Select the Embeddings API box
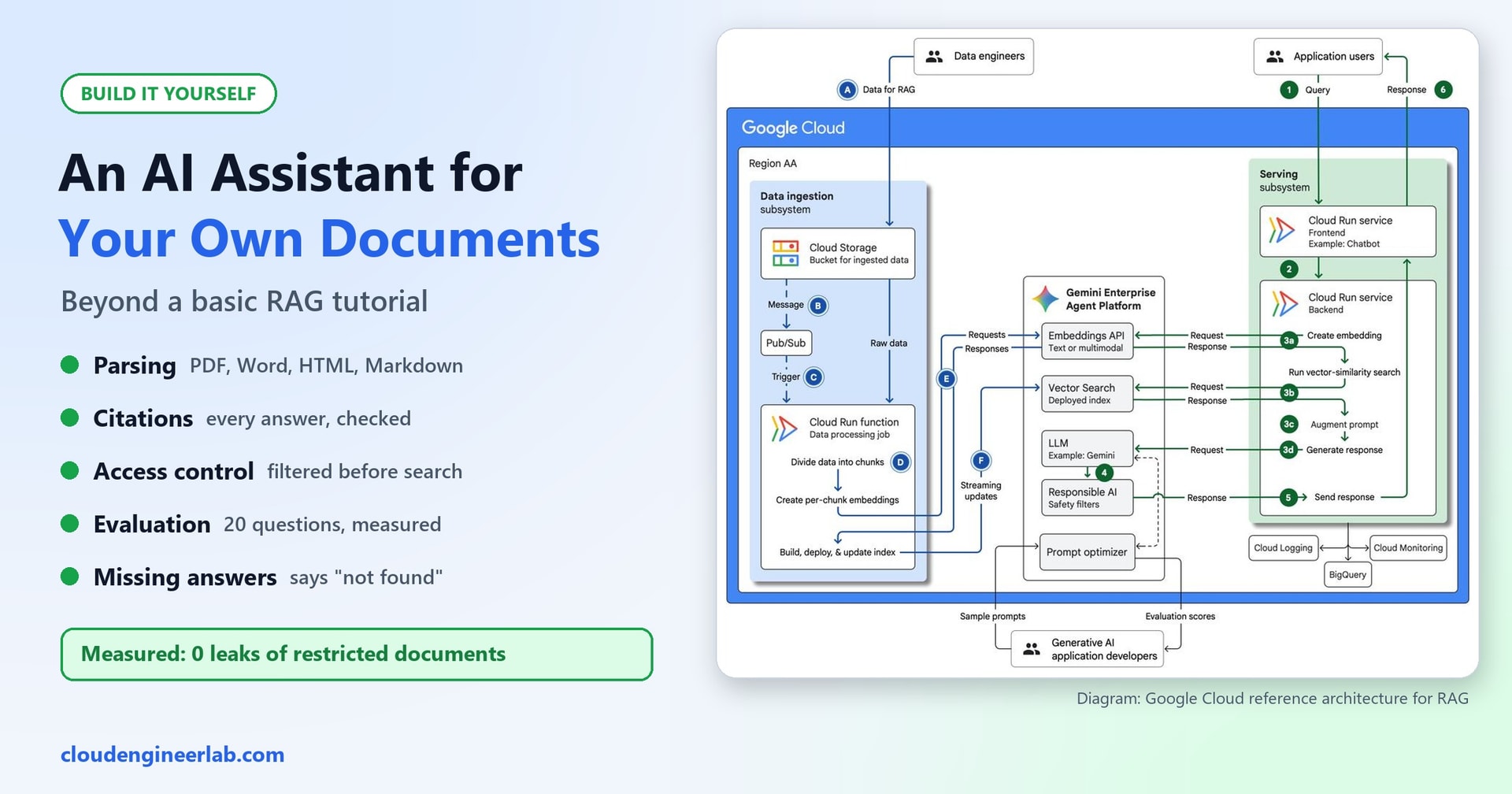The height and width of the screenshot is (794, 1512). click(x=1087, y=341)
